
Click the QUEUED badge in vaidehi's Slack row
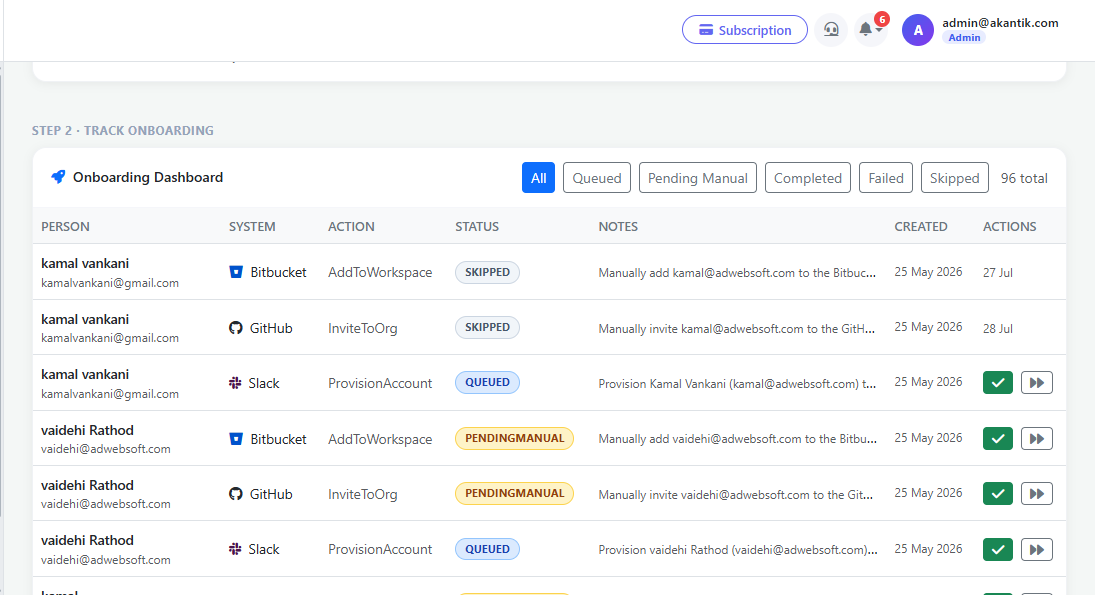click(487, 549)
